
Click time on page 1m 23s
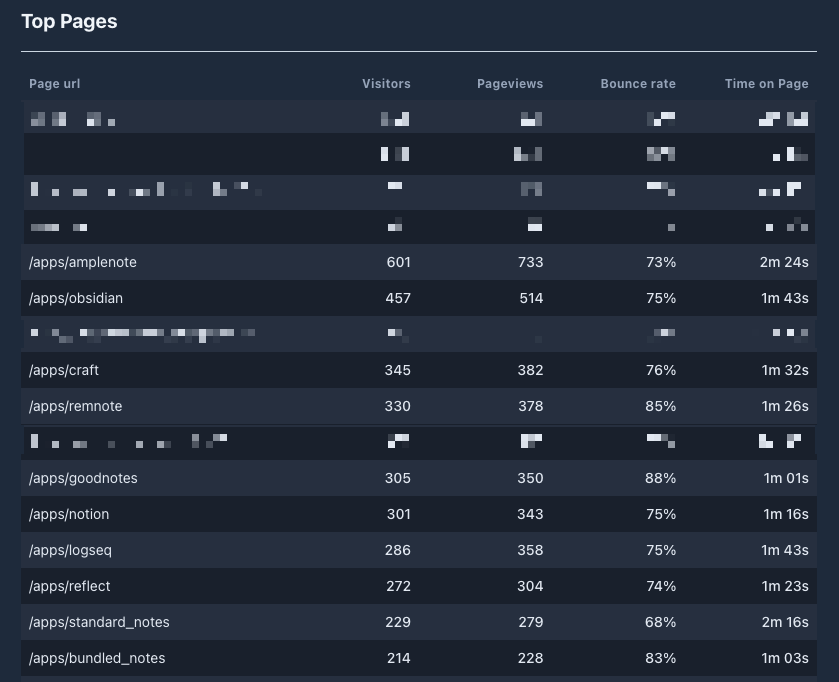pos(785,586)
